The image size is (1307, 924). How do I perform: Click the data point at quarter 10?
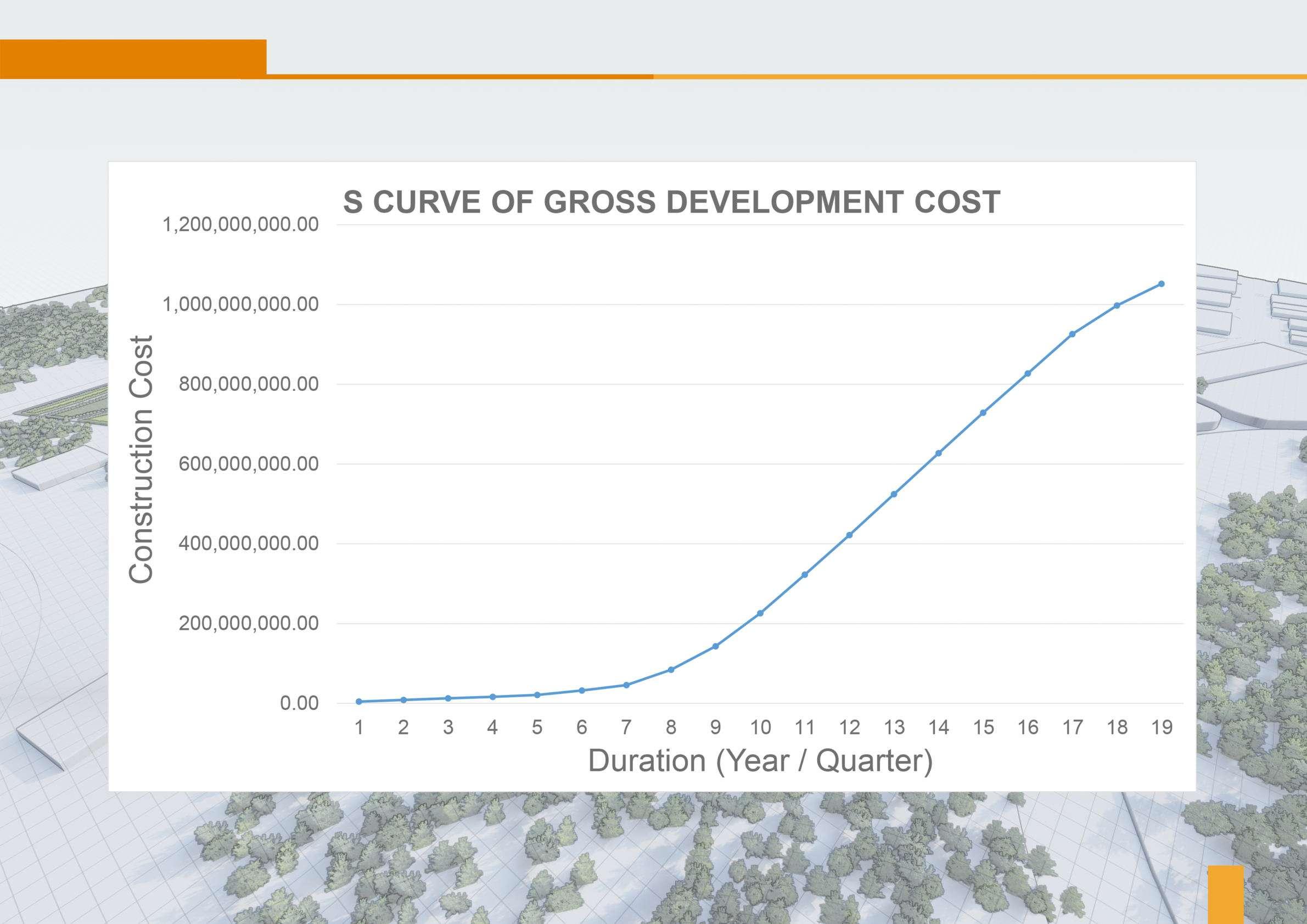click(x=760, y=613)
